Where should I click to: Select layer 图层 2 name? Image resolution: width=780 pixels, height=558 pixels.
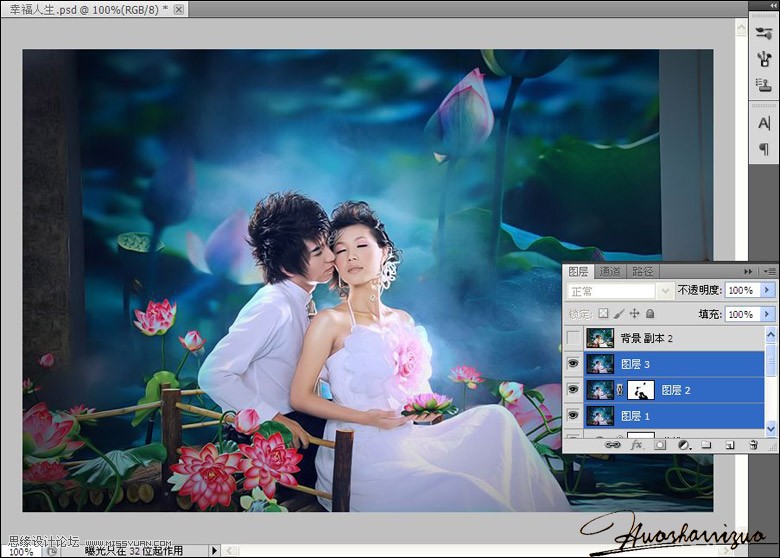pyautogui.click(x=676, y=390)
